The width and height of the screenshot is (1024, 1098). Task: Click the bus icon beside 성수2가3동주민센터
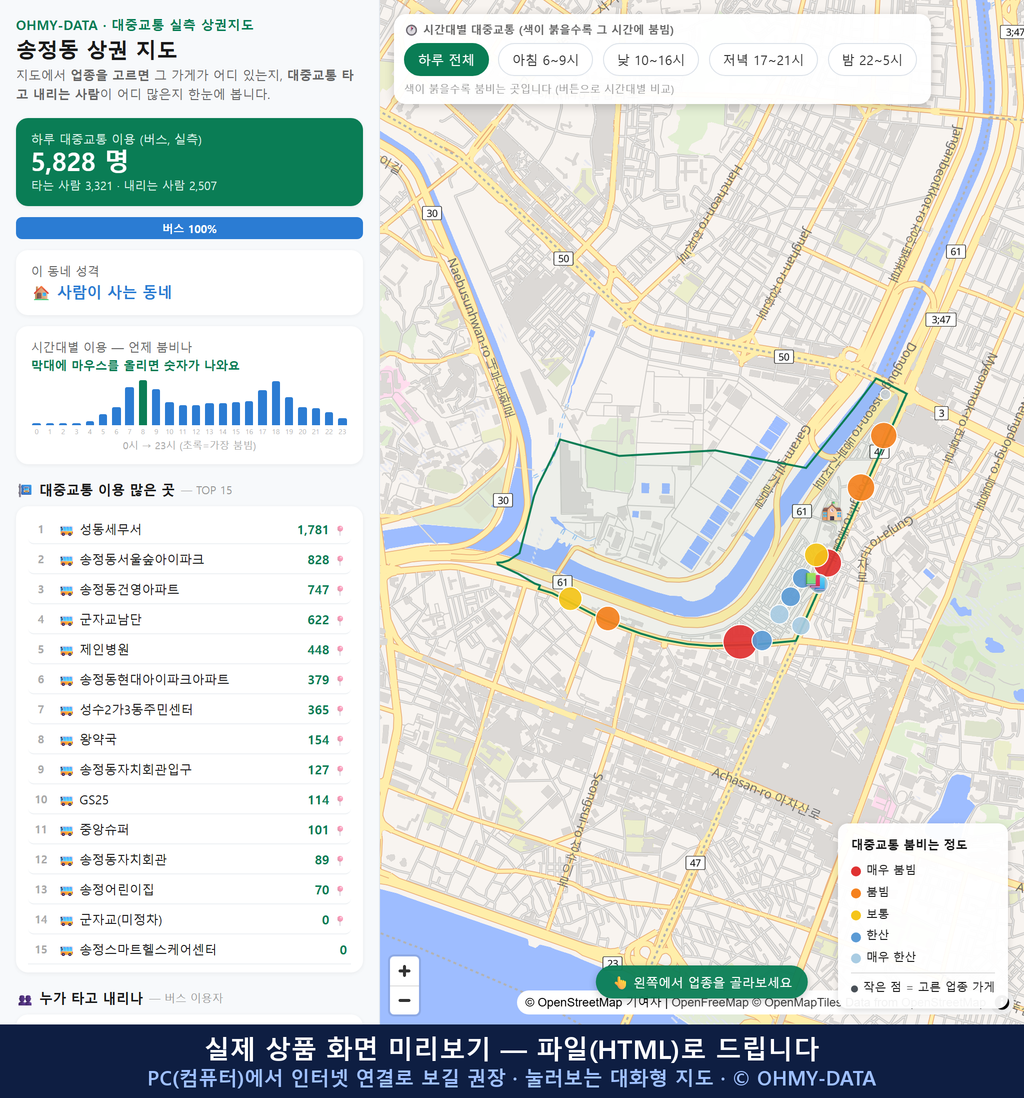[x=66, y=710]
